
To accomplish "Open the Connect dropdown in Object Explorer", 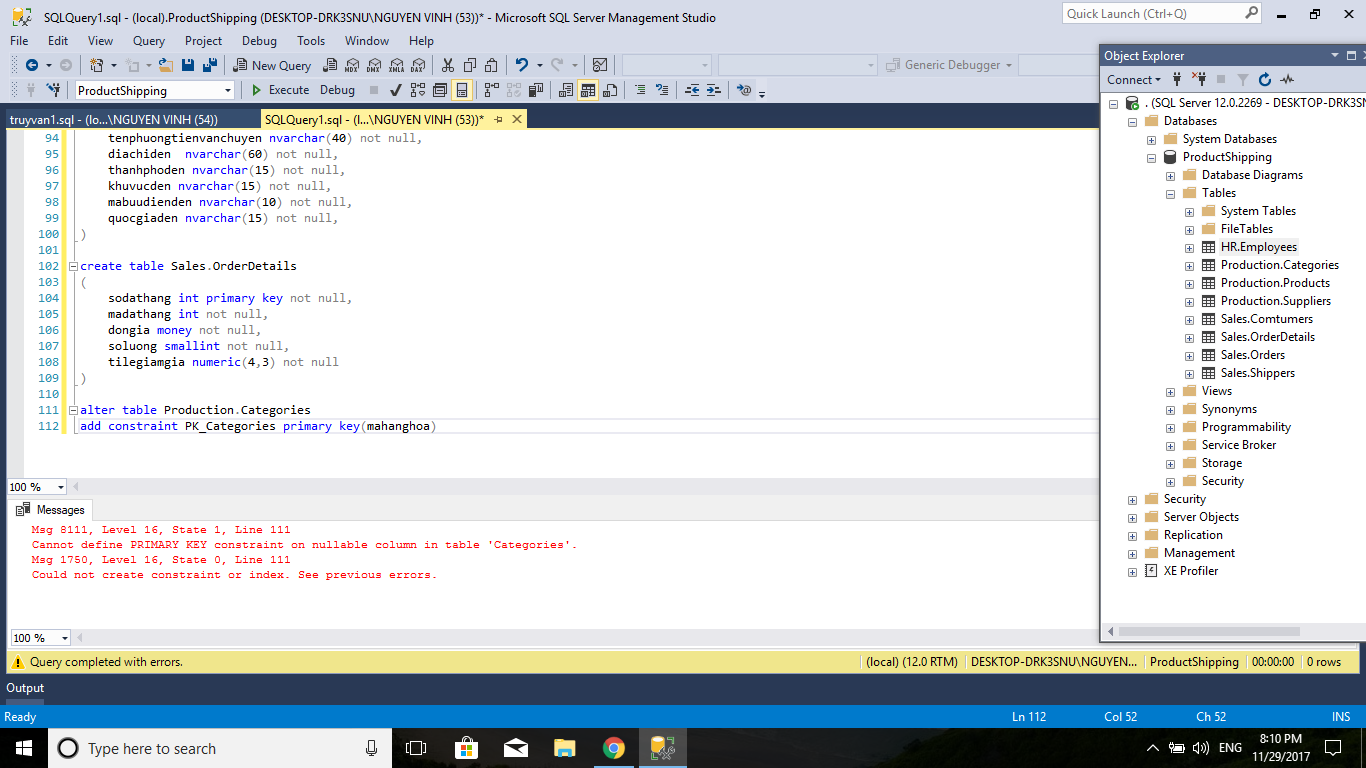I will tap(1134, 80).
